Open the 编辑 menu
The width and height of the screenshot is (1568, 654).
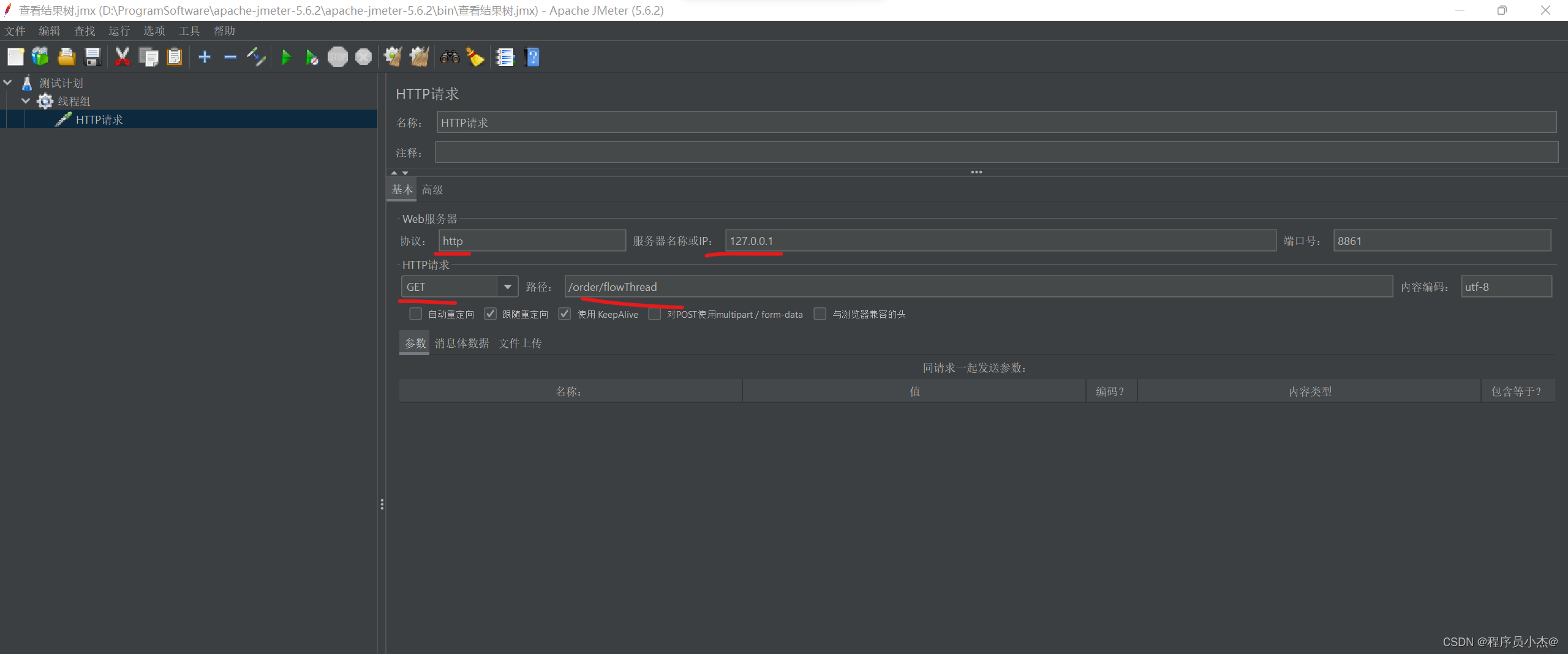pyautogui.click(x=50, y=31)
